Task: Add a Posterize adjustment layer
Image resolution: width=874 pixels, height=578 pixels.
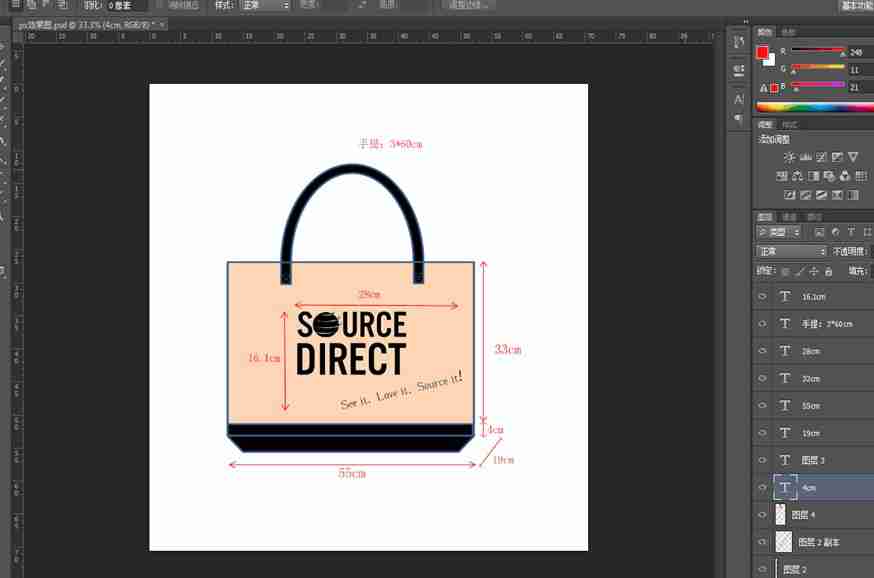Action: click(x=805, y=195)
